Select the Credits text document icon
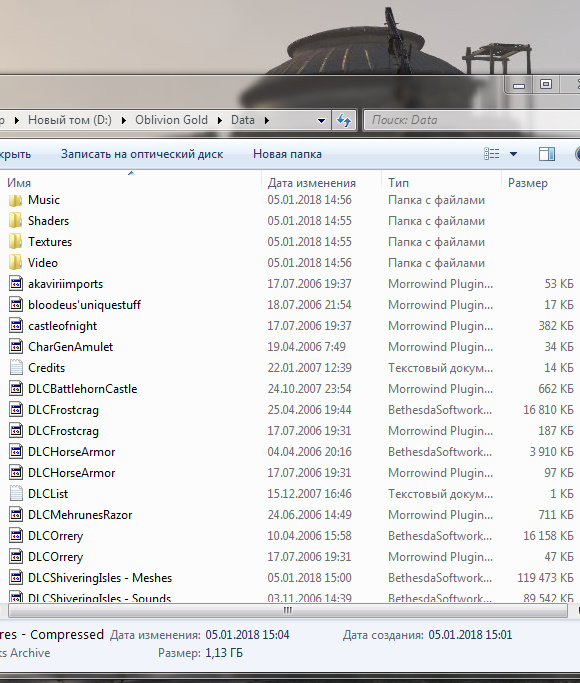This screenshot has width=580, height=683. (x=16, y=368)
